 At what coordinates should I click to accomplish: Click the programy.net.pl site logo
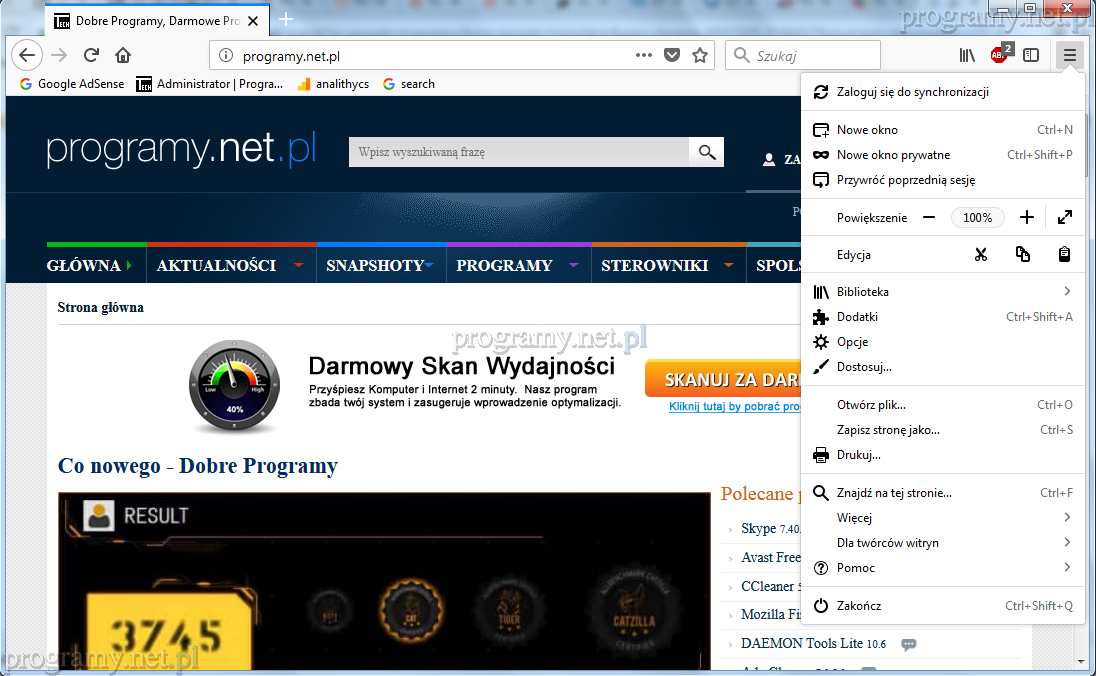(x=181, y=149)
